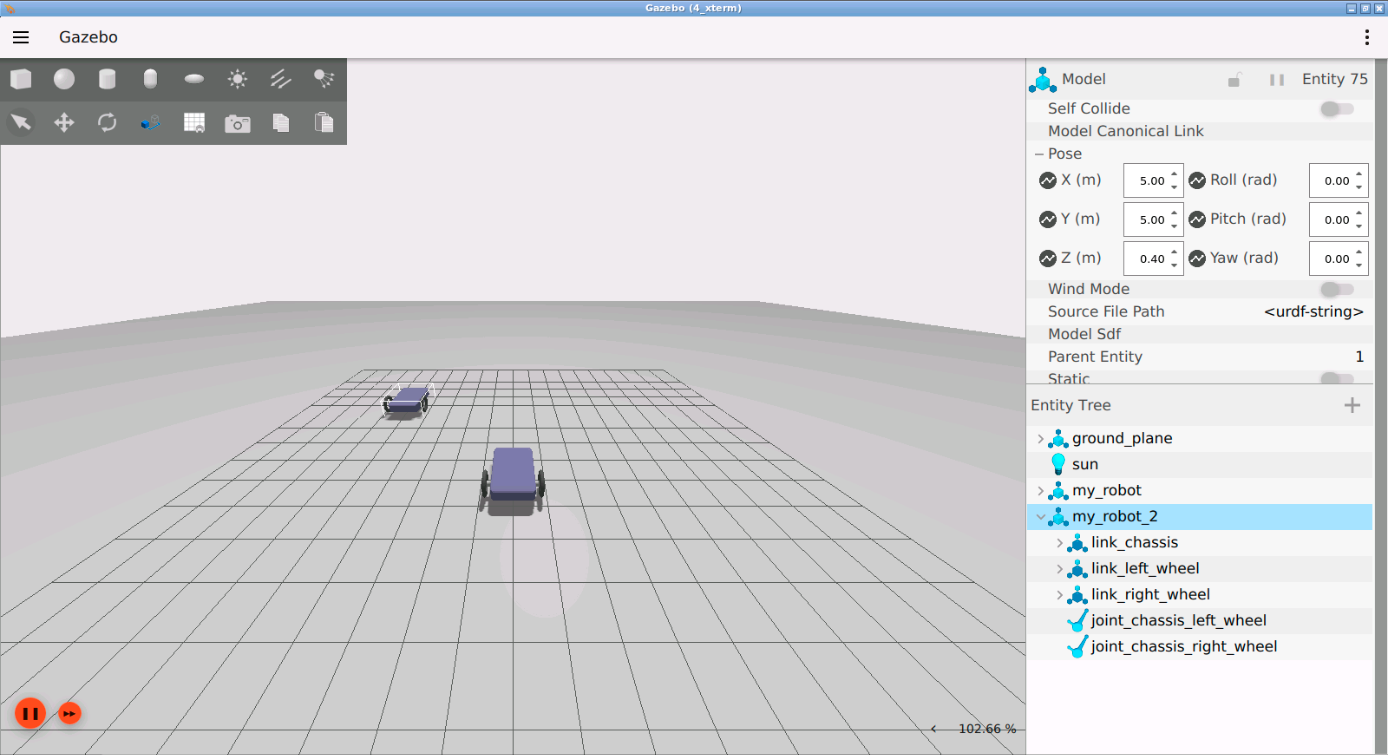Viewport: 1388px width, 755px height.
Task: Decrease the Roll (rad) value
Action: 1359,187
